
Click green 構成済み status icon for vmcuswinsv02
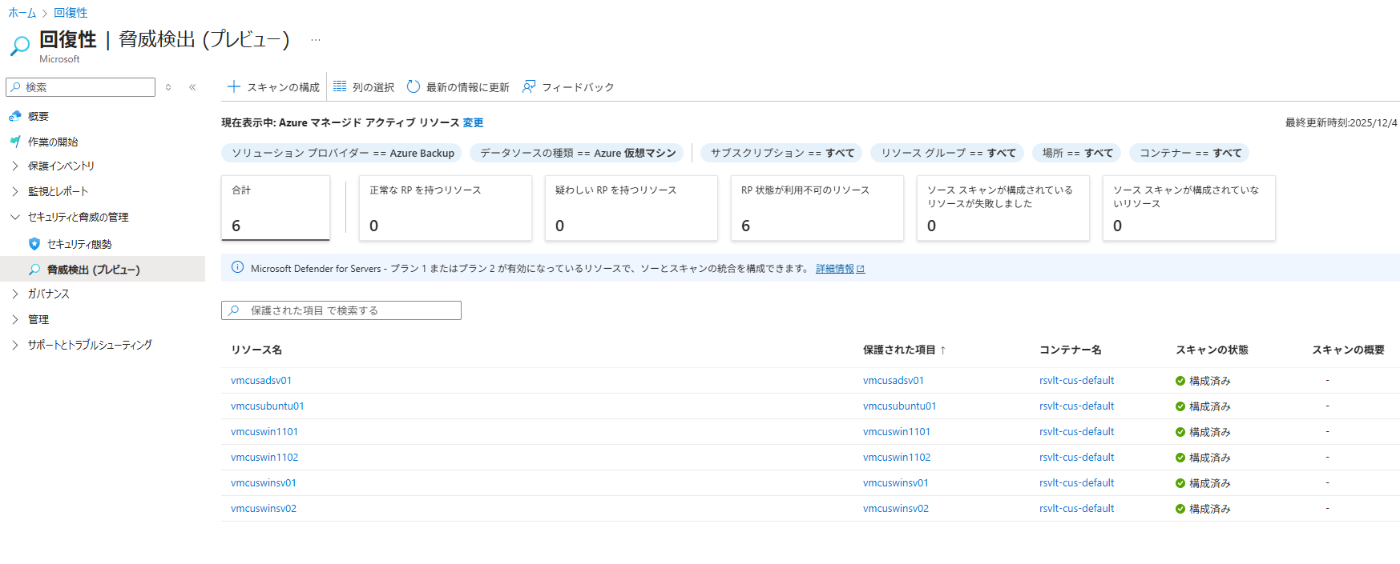click(1180, 508)
